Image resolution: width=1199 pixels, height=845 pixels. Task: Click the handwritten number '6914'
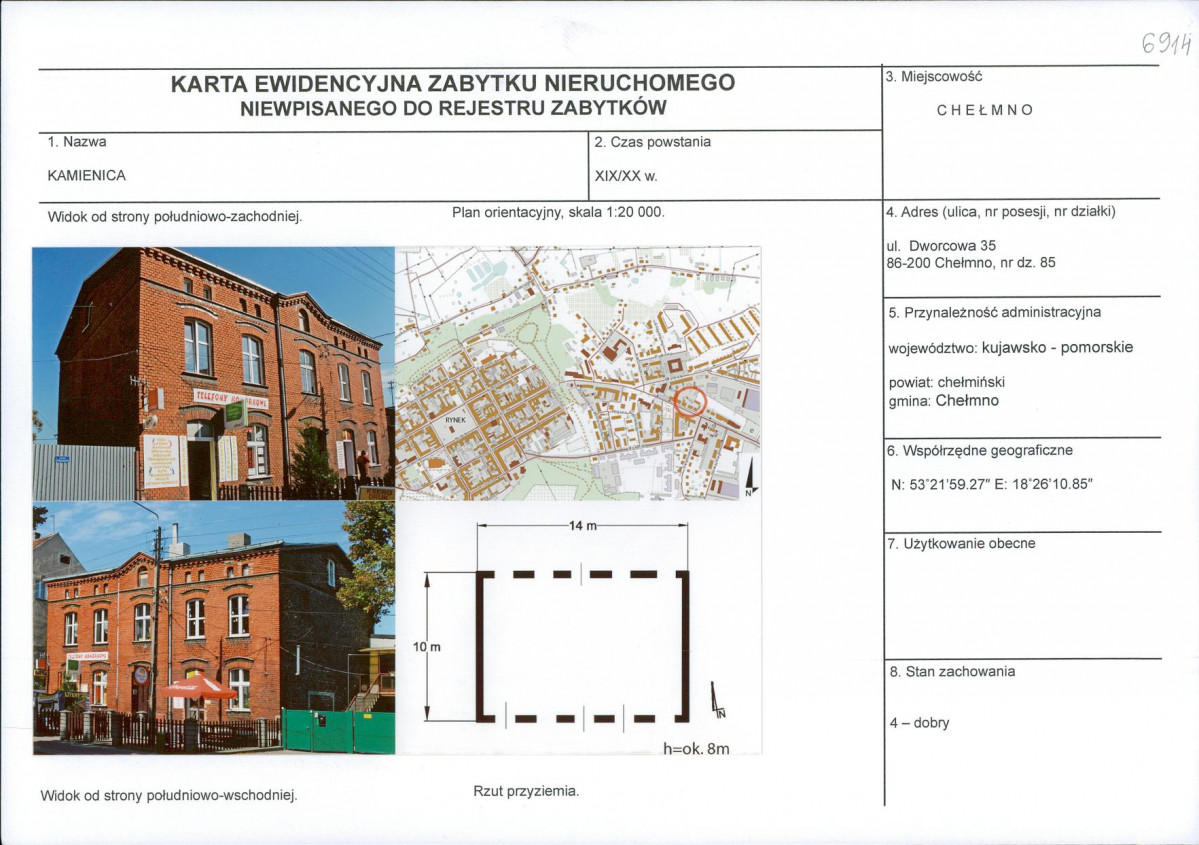(x=1166, y=44)
